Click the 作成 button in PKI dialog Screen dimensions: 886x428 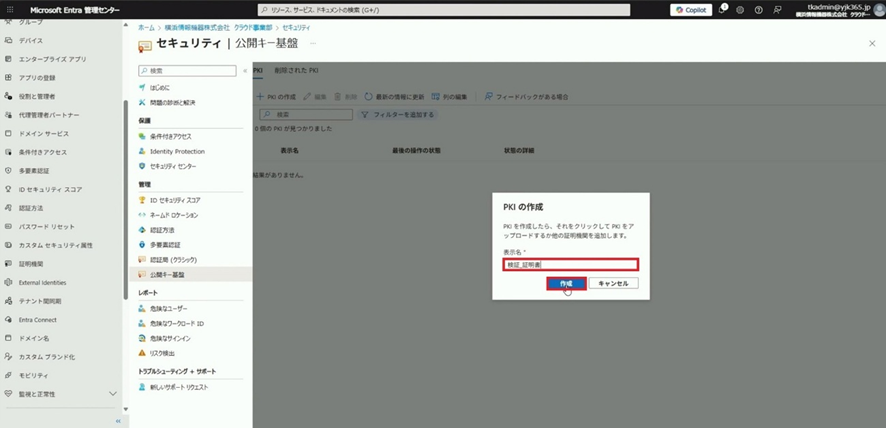coord(566,284)
